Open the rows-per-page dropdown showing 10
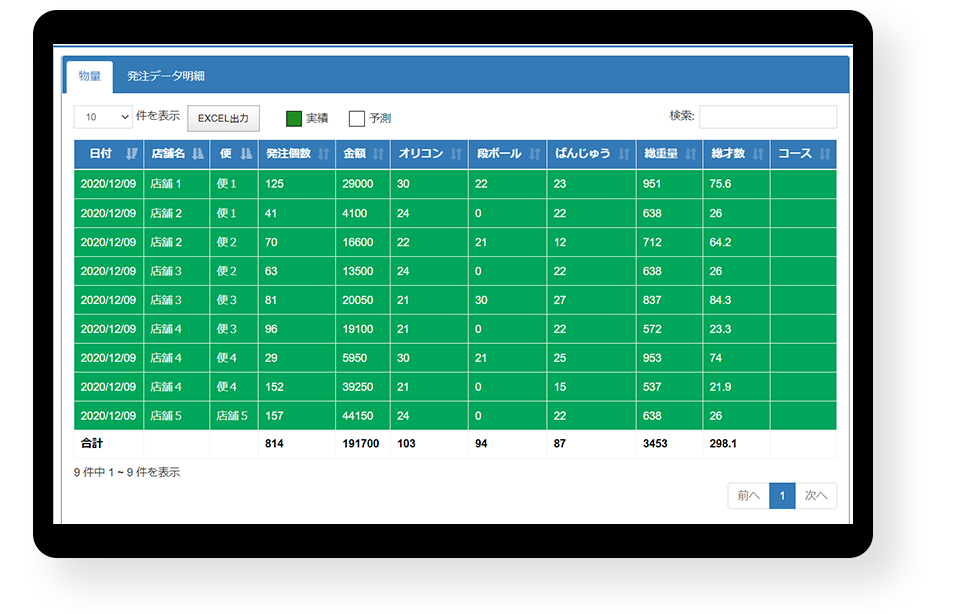This screenshot has width=953, height=614. (x=103, y=117)
